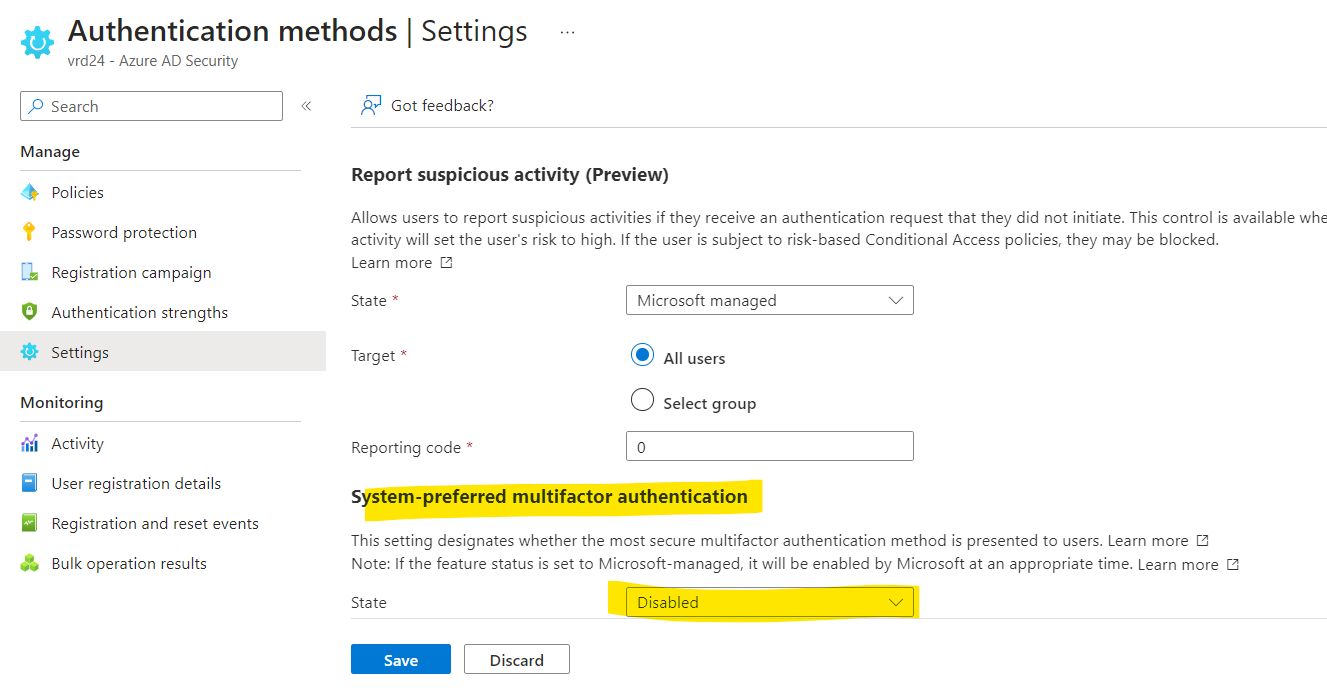Select the Settings entry in sidebar
The image size is (1327, 696).
80,351
